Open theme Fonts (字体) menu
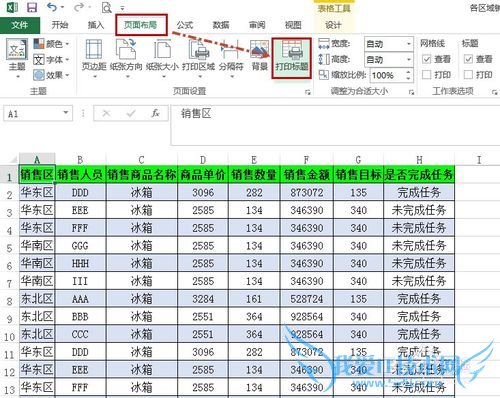The width and height of the screenshot is (500, 398). 52,60
